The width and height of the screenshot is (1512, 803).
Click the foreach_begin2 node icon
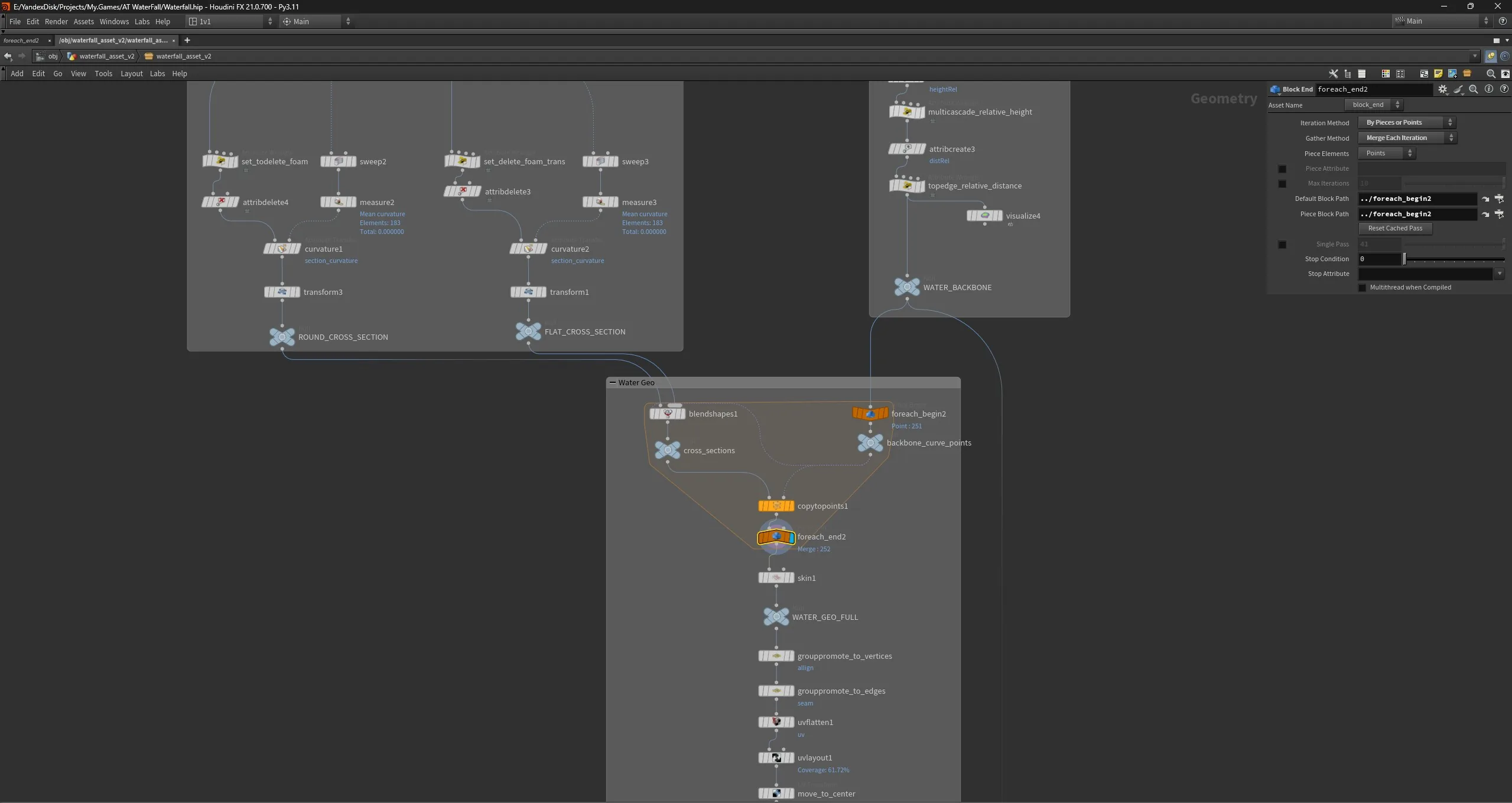pos(870,414)
